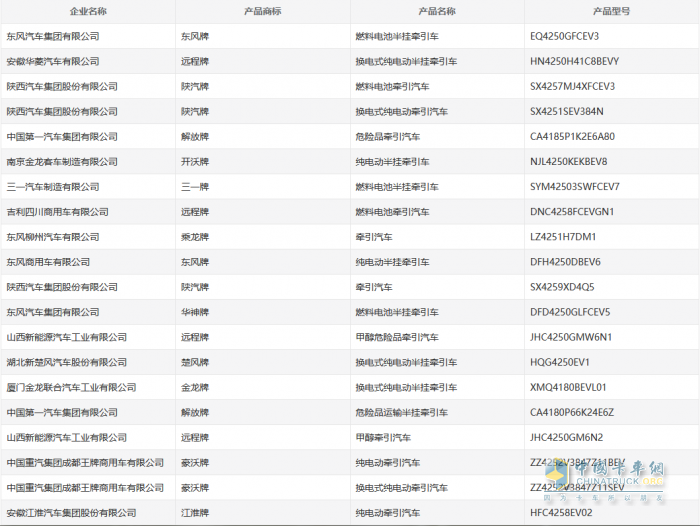Select model DNC4258FCEVGN1 cell
This screenshot has height=526, width=700.
click(x=571, y=212)
